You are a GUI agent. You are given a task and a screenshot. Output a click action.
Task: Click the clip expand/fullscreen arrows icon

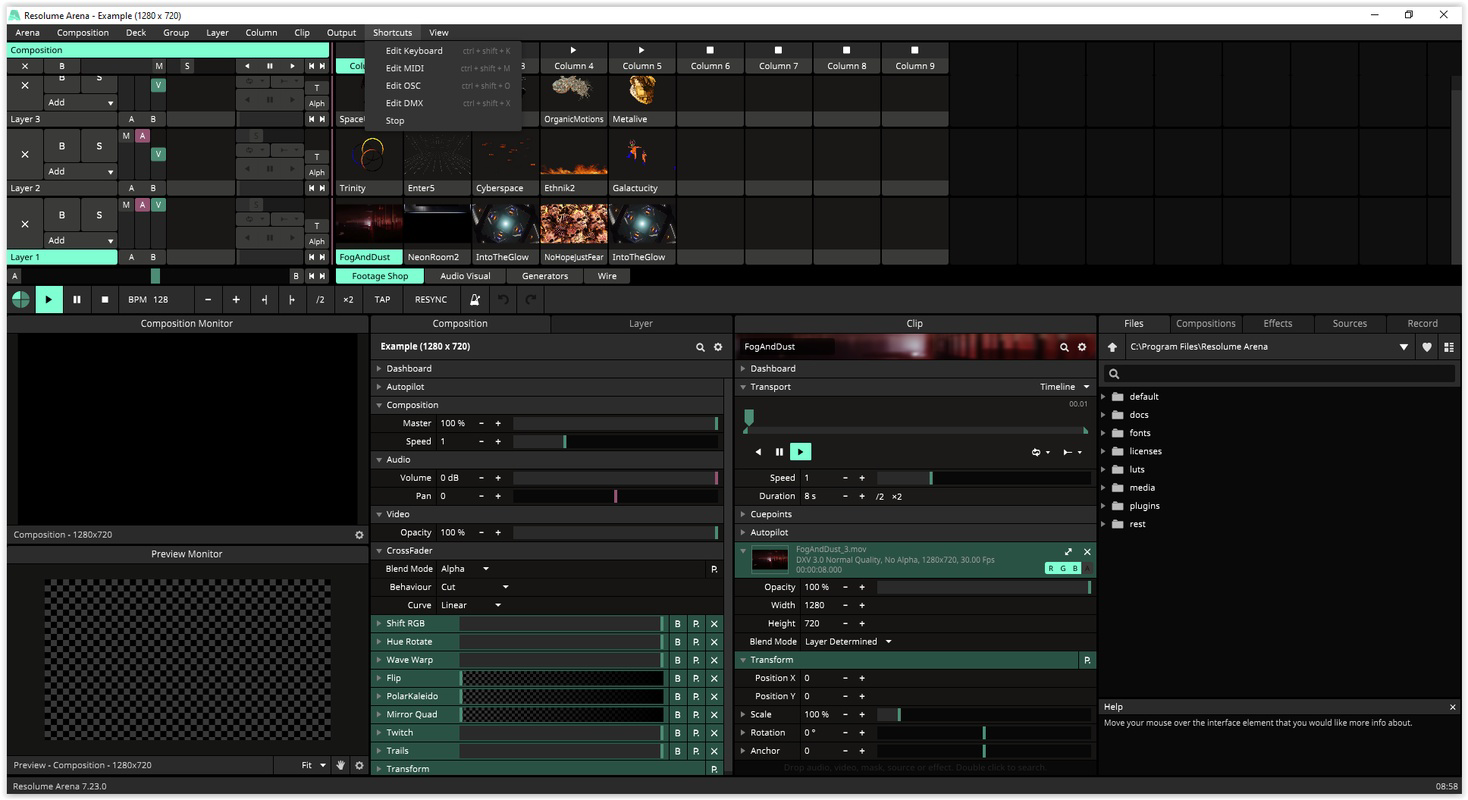click(x=1068, y=552)
